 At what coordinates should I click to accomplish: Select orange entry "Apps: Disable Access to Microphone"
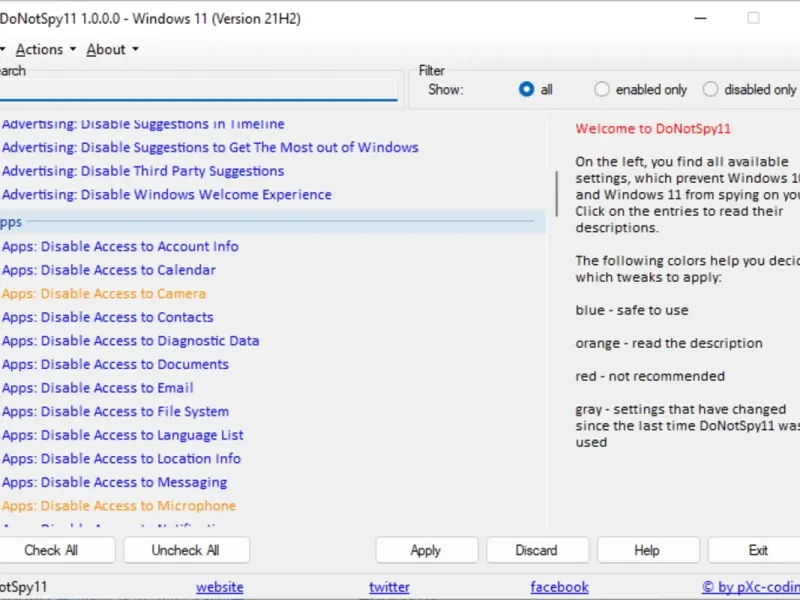tap(119, 506)
